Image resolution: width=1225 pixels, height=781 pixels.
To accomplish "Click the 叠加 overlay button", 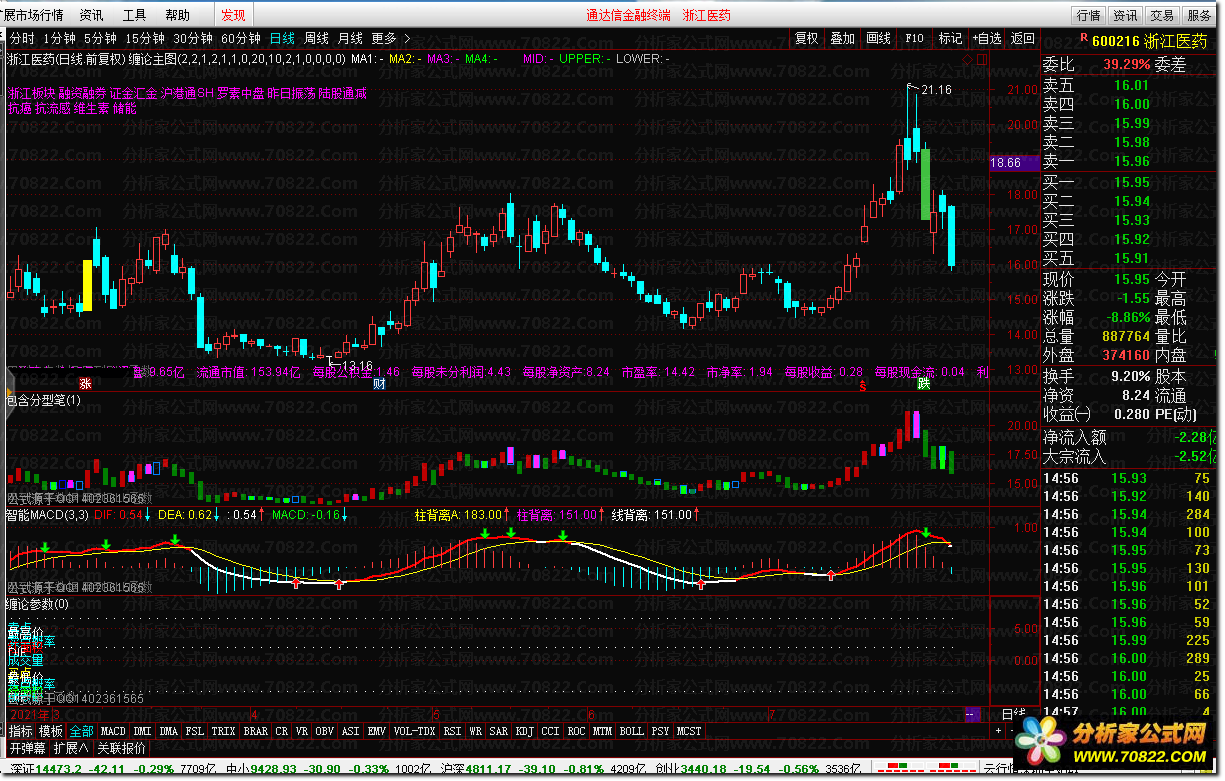I will tap(843, 39).
